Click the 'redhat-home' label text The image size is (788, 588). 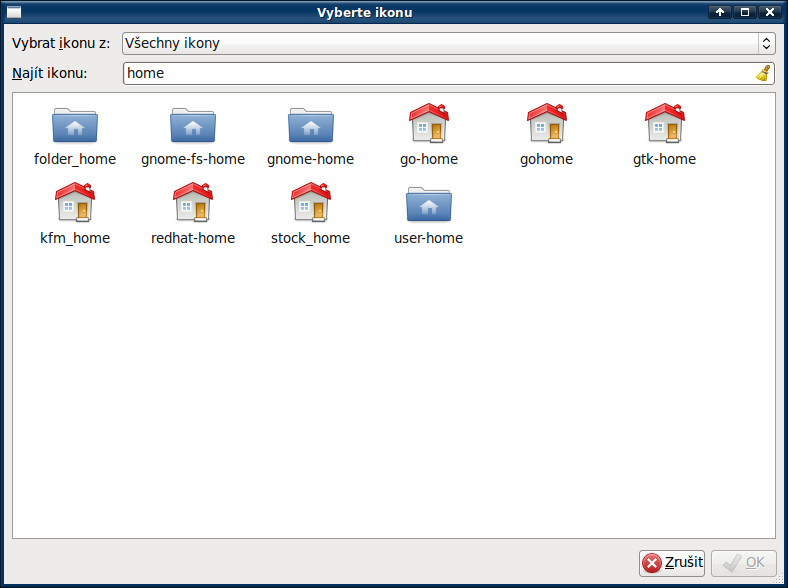click(x=193, y=238)
